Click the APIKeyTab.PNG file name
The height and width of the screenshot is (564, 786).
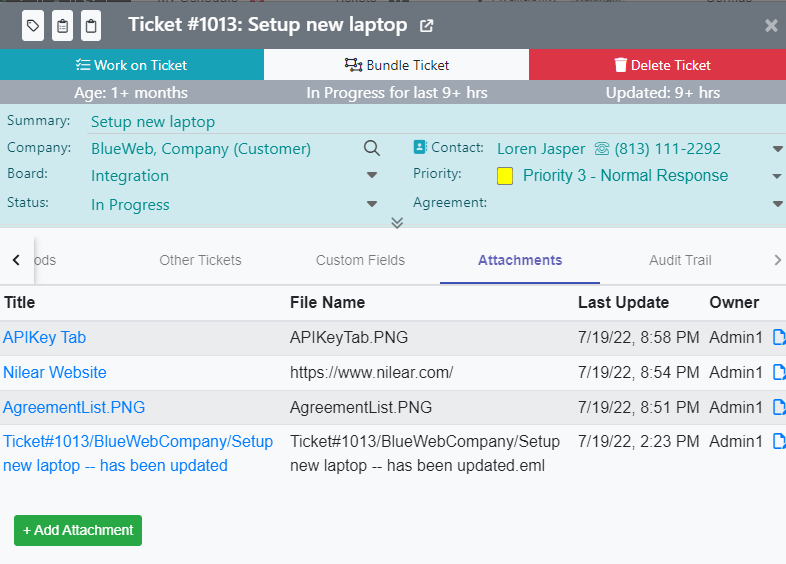349,337
